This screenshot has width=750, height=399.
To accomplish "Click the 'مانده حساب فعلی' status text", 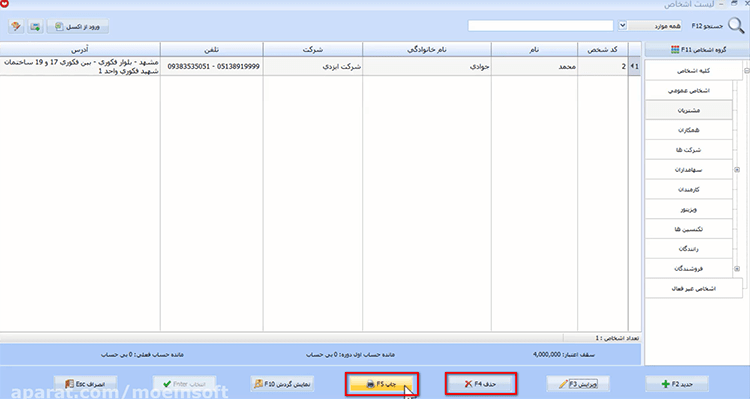I will click(142, 355).
